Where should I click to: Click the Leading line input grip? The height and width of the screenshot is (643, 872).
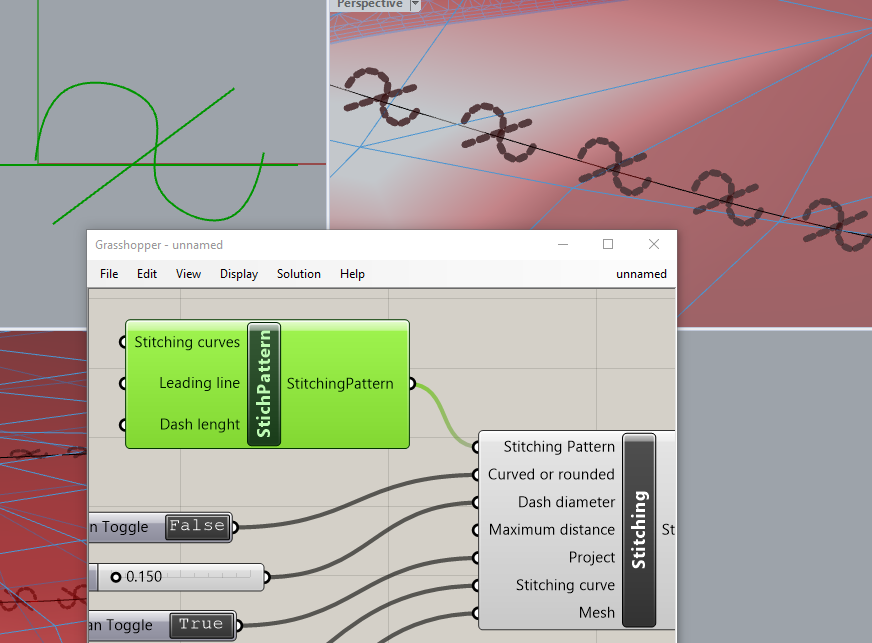123,383
